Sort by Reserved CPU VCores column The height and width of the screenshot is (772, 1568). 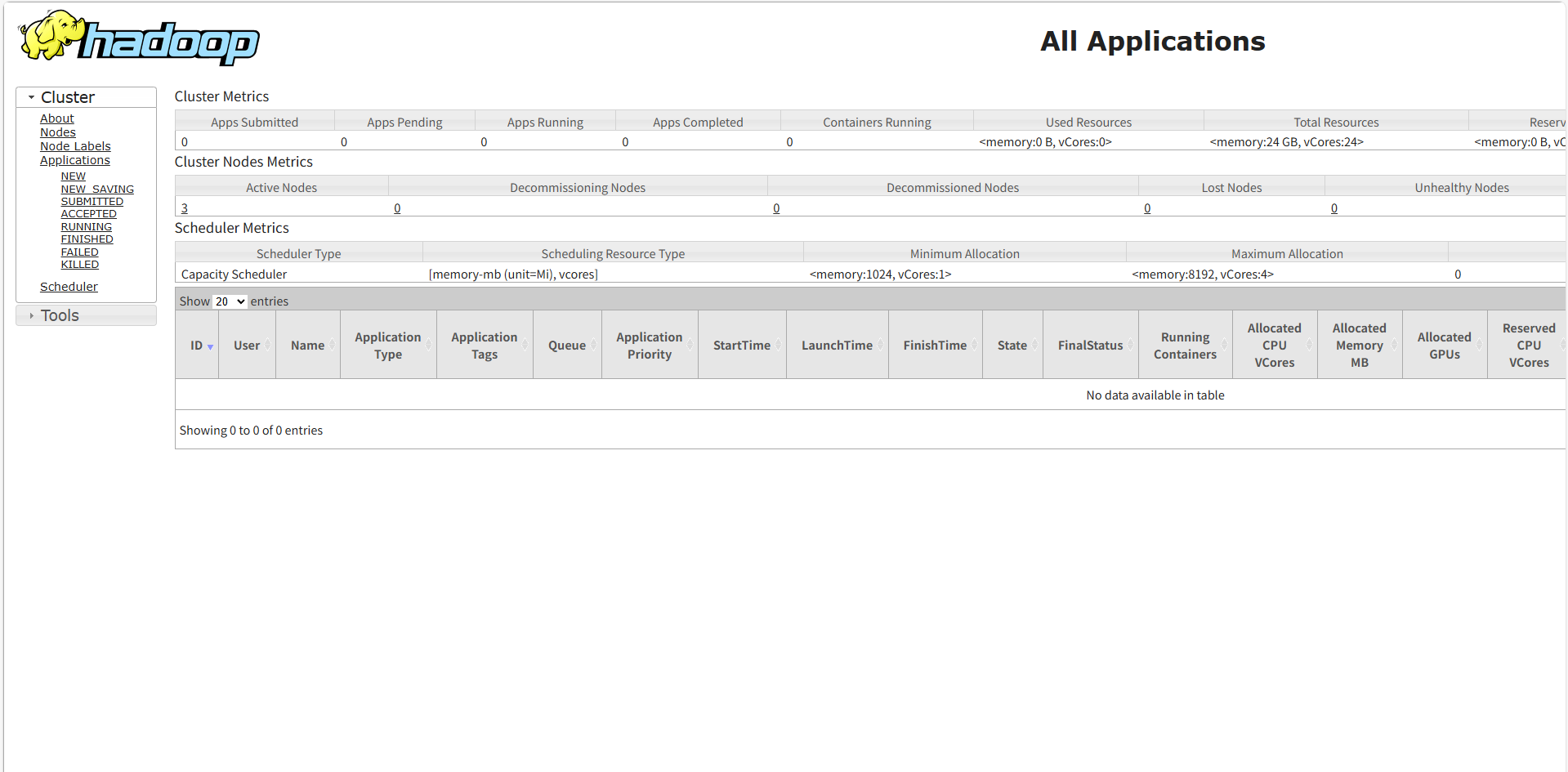[1528, 346]
